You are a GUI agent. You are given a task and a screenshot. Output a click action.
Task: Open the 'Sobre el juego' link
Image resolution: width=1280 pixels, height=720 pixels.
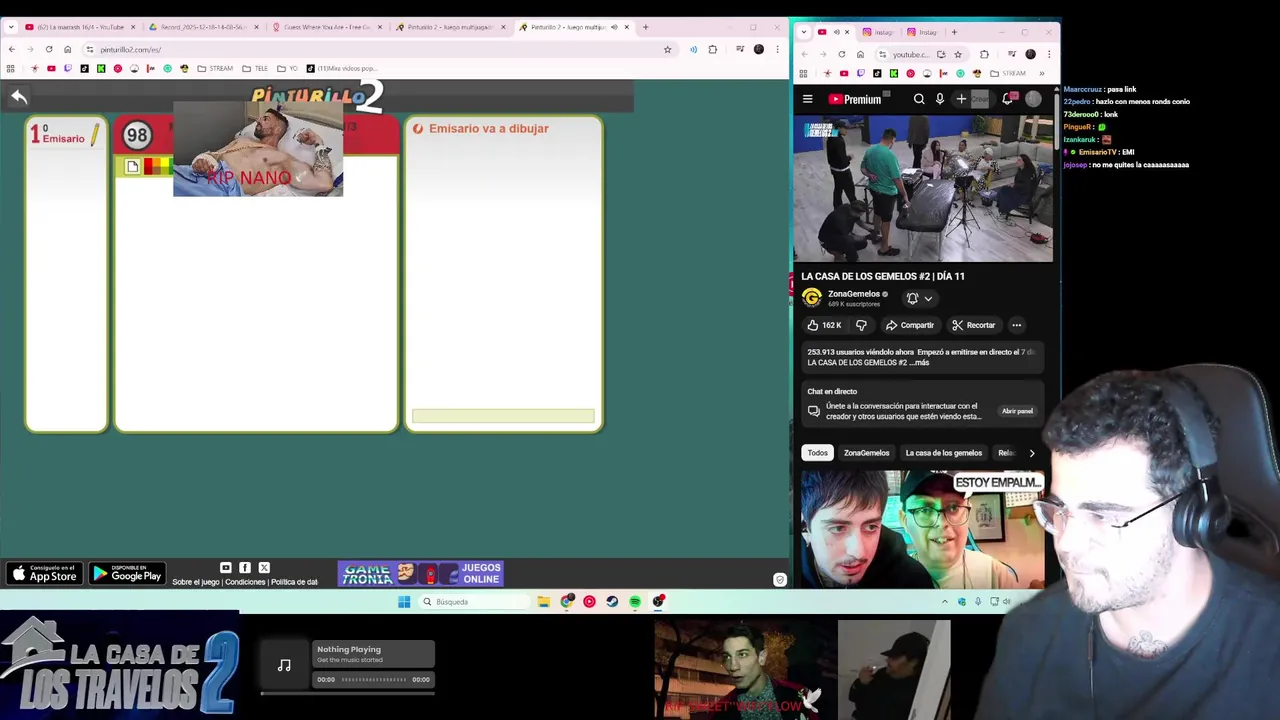(195, 582)
